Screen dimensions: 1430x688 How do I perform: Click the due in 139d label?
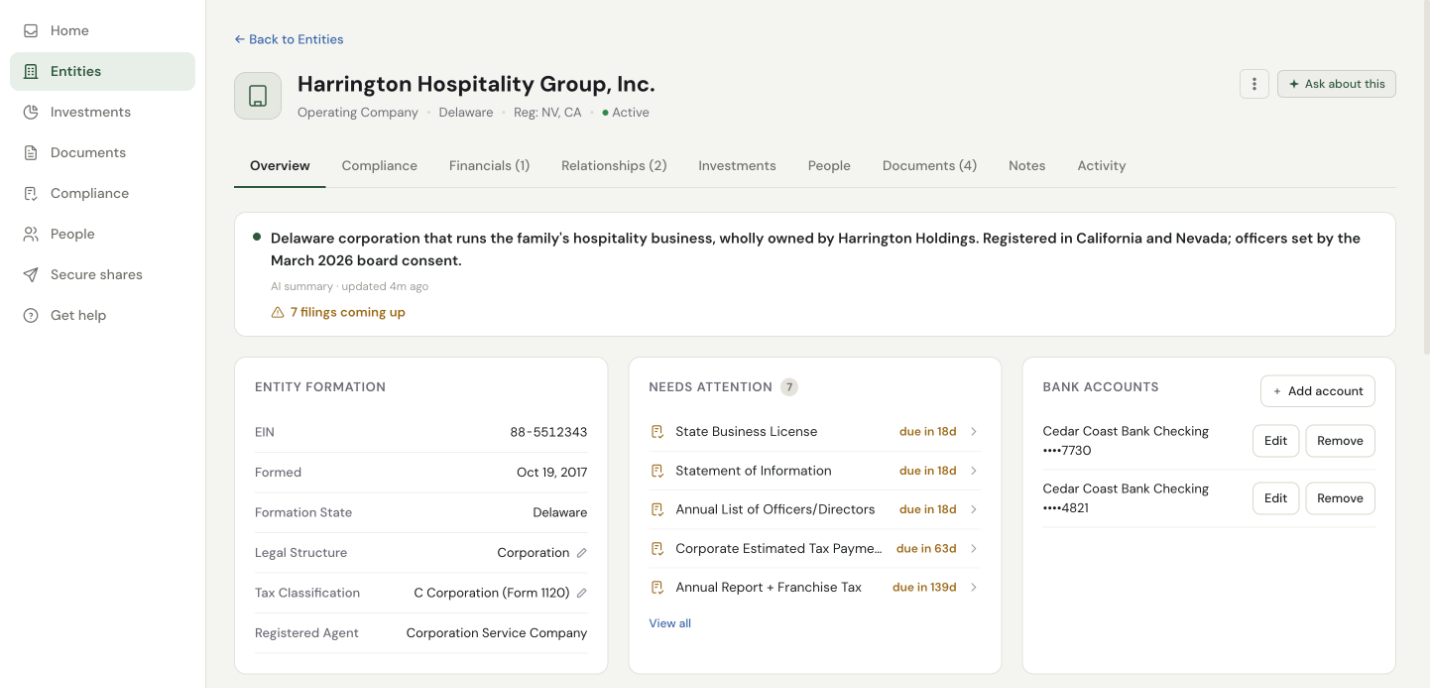tap(924, 588)
